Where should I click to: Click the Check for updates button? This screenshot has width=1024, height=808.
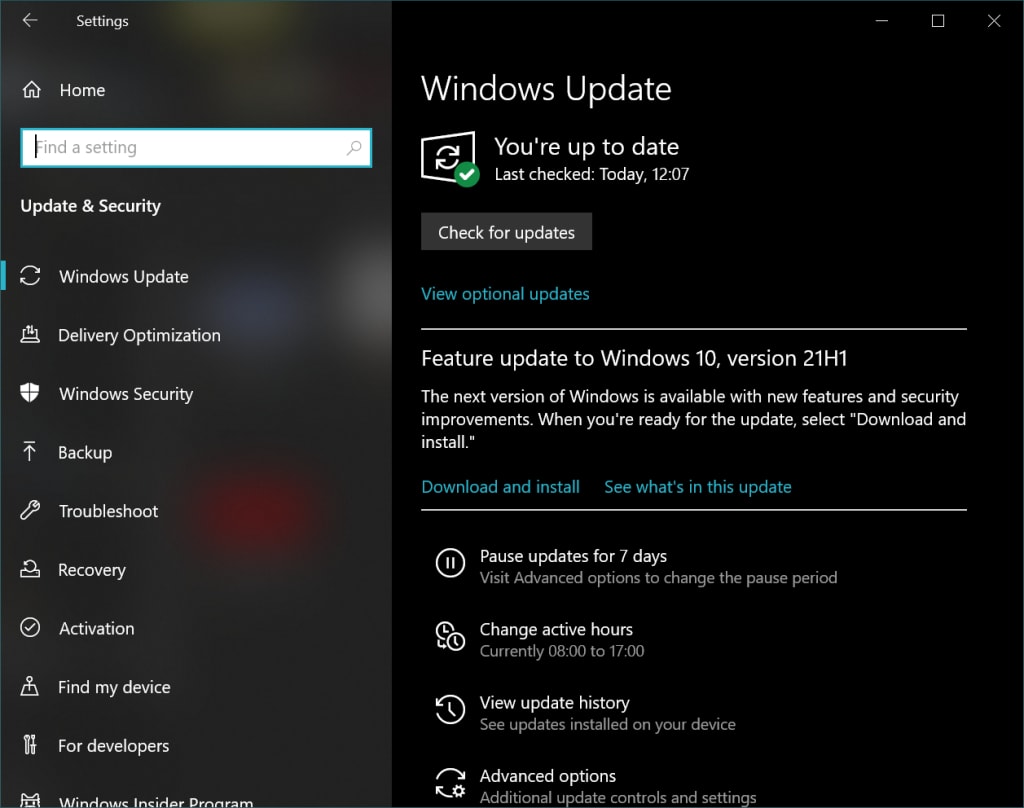coord(506,232)
